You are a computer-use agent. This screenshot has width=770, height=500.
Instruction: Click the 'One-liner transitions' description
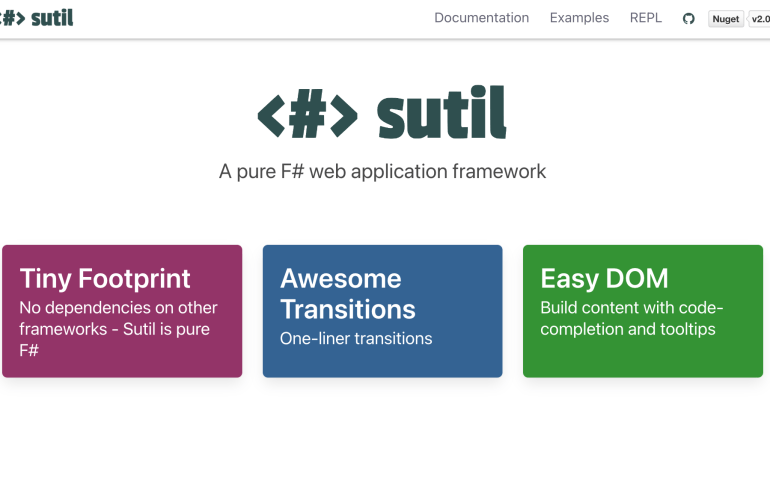356,338
